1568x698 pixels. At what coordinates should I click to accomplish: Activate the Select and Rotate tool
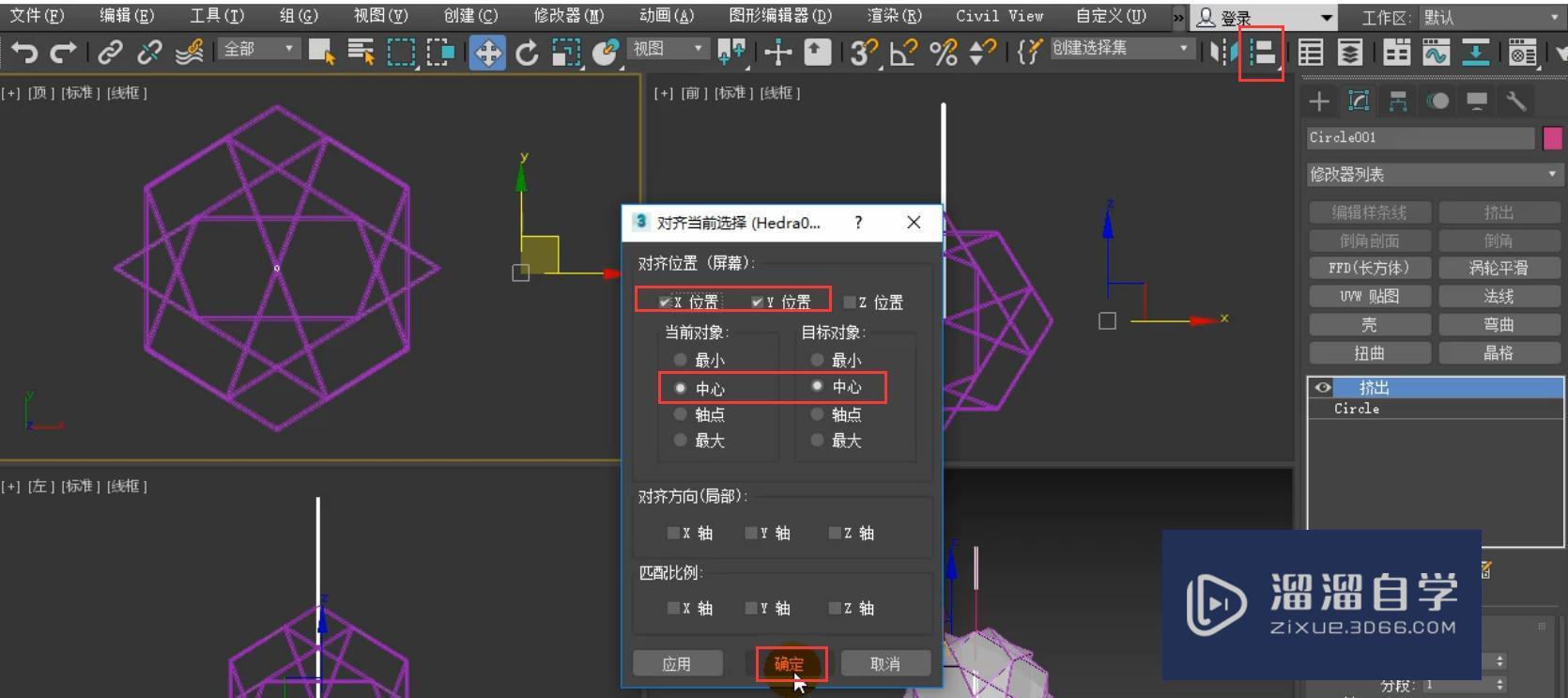[x=527, y=52]
